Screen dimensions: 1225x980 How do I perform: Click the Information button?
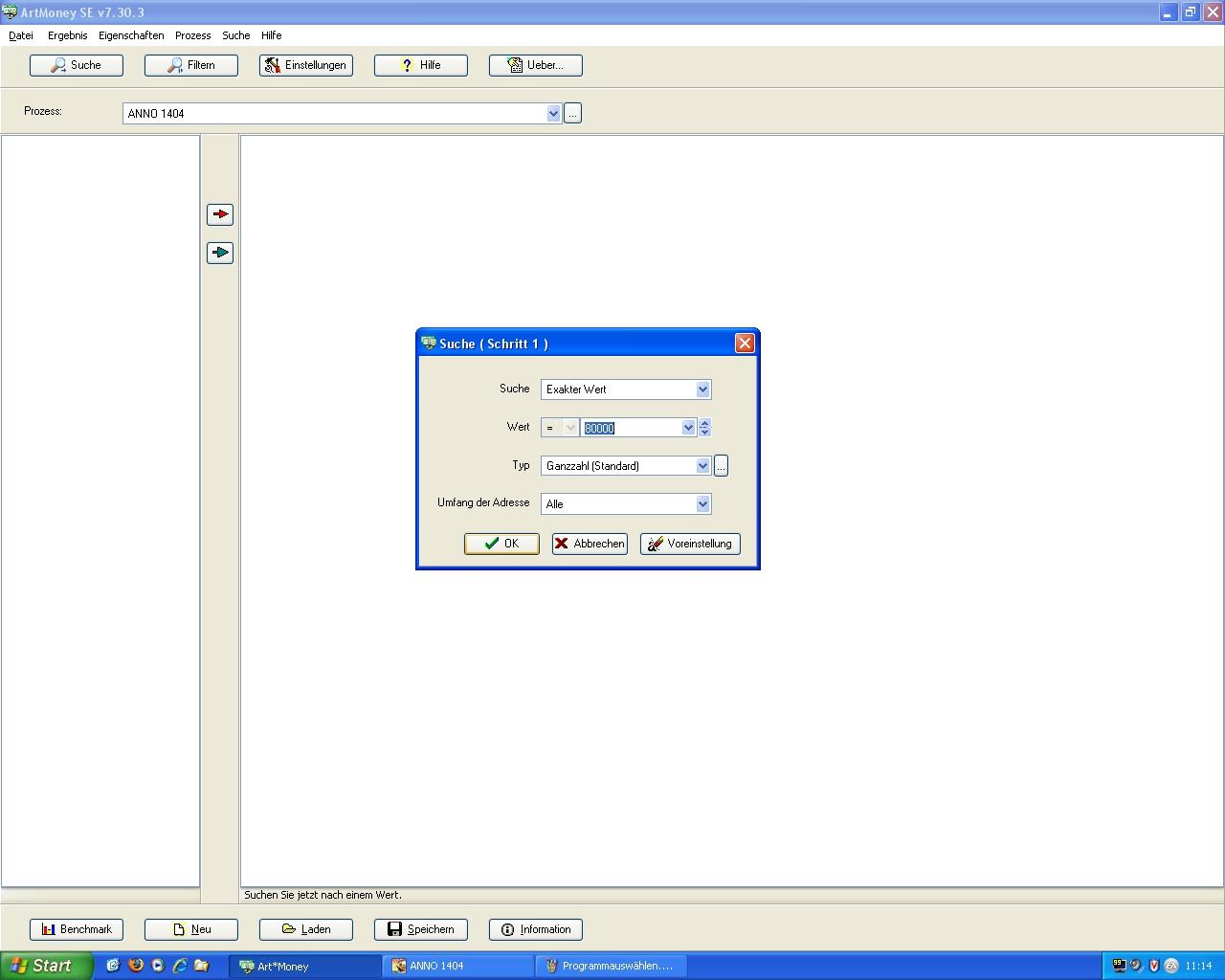click(x=536, y=929)
